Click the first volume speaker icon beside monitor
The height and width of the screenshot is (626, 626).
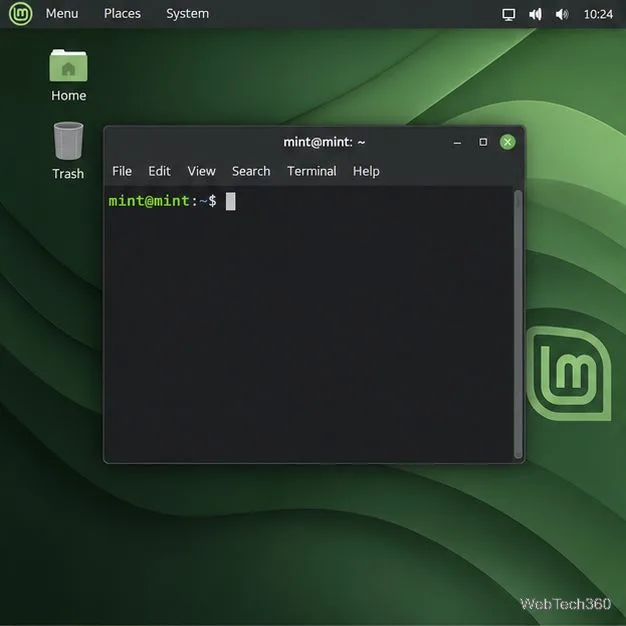pyautogui.click(x=535, y=14)
